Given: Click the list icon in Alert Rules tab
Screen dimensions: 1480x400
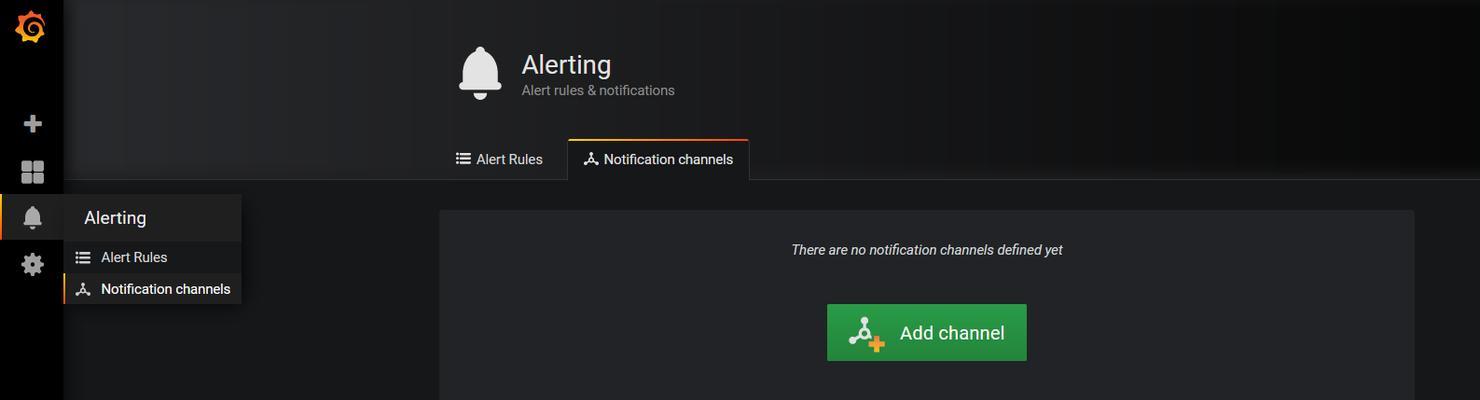Looking at the screenshot, I should pyautogui.click(x=463, y=158).
